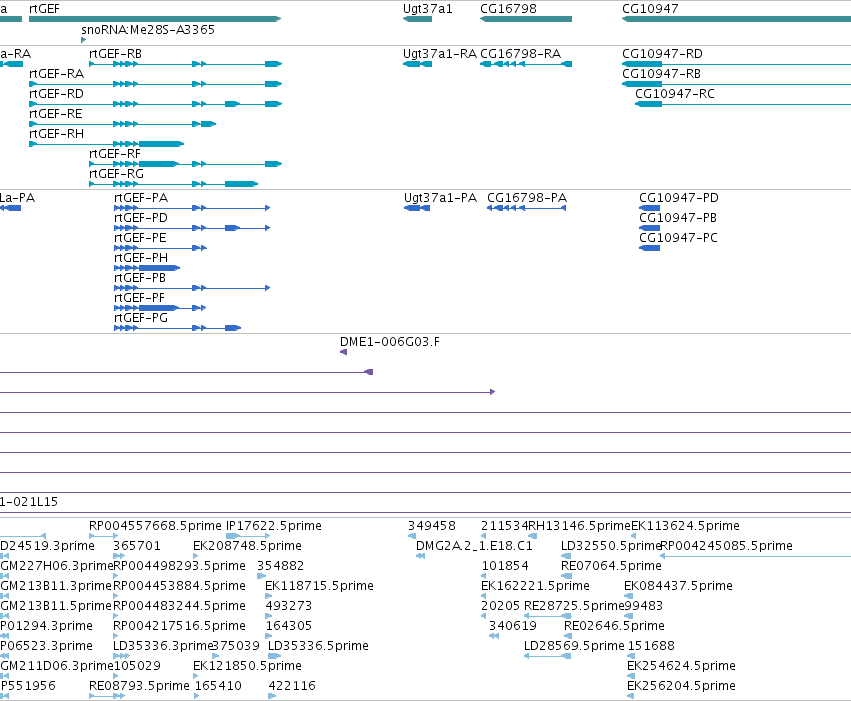
Task: Select the EK256204.5prime EST label
Action: pyautogui.click(x=682, y=686)
